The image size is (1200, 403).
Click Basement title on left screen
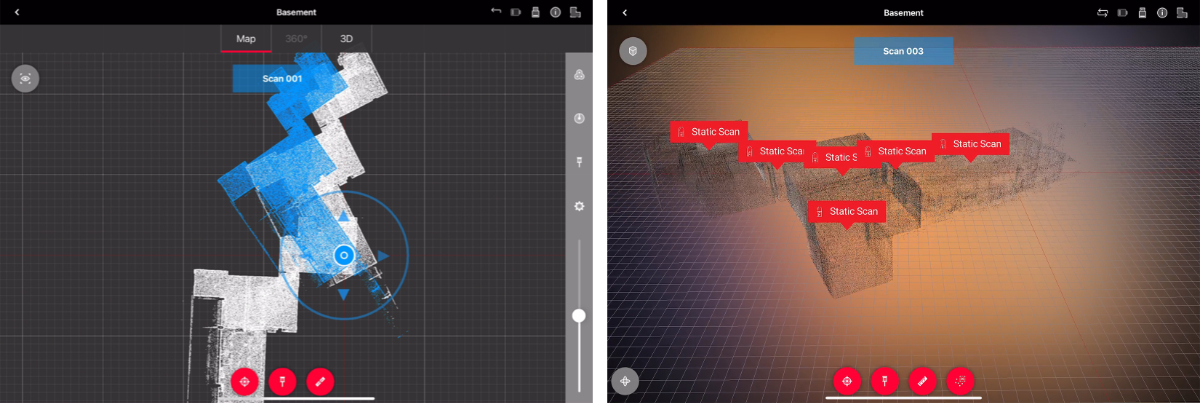click(x=295, y=12)
